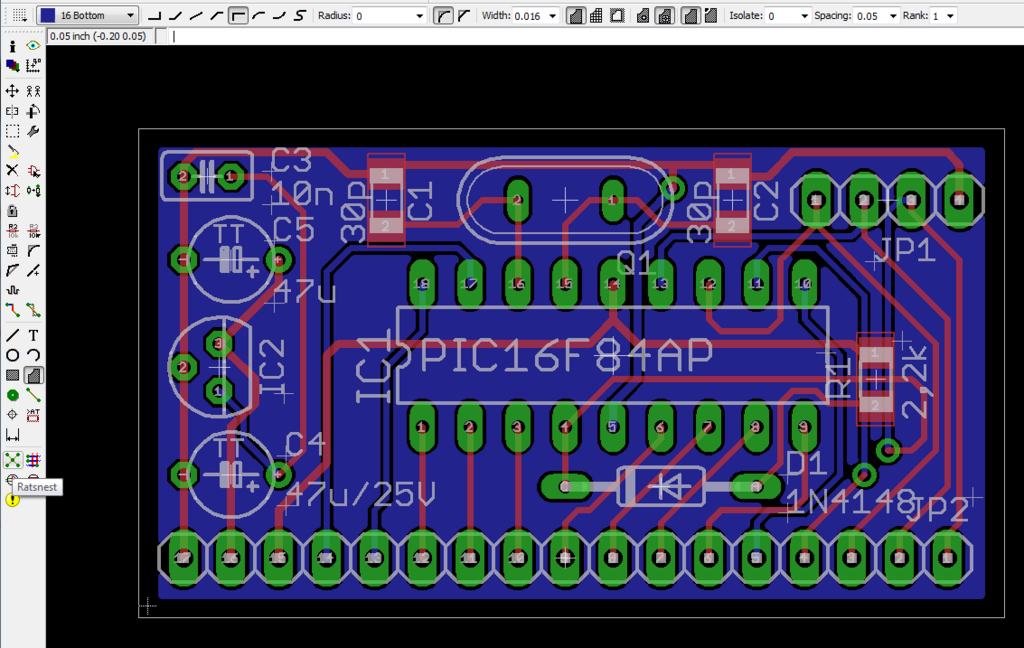The image size is (1024, 648).
Task: Select the Change (wrench) tool
Action: click(x=33, y=131)
